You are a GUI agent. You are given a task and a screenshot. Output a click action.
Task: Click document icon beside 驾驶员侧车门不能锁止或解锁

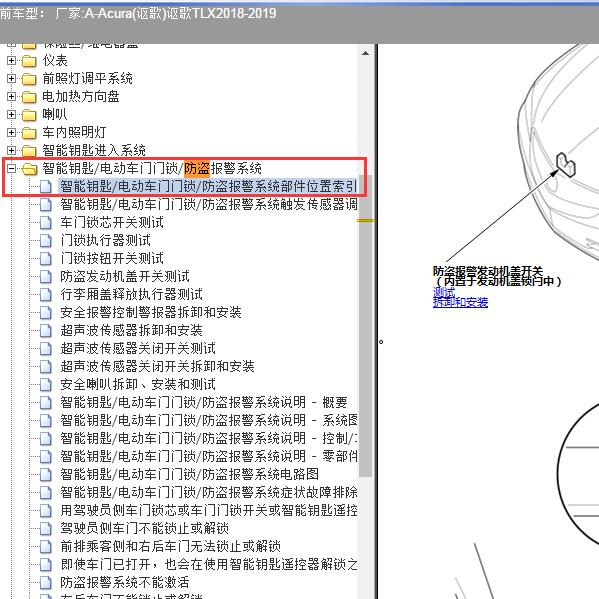click(x=45, y=528)
